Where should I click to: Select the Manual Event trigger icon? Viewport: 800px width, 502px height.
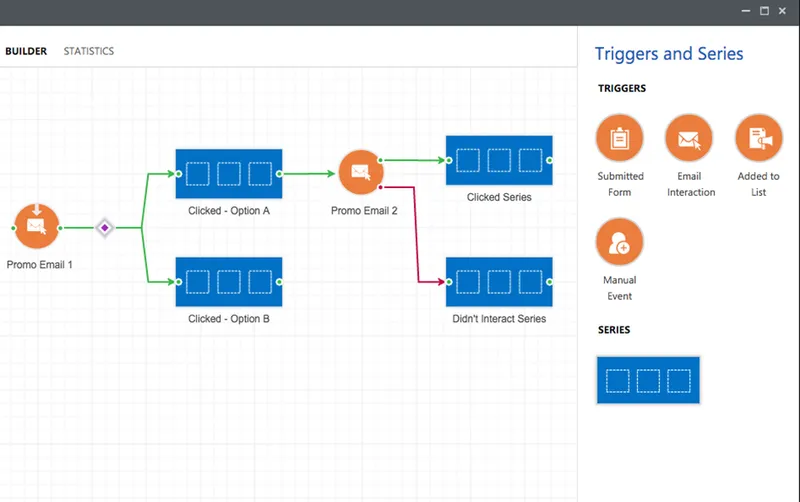point(619,242)
